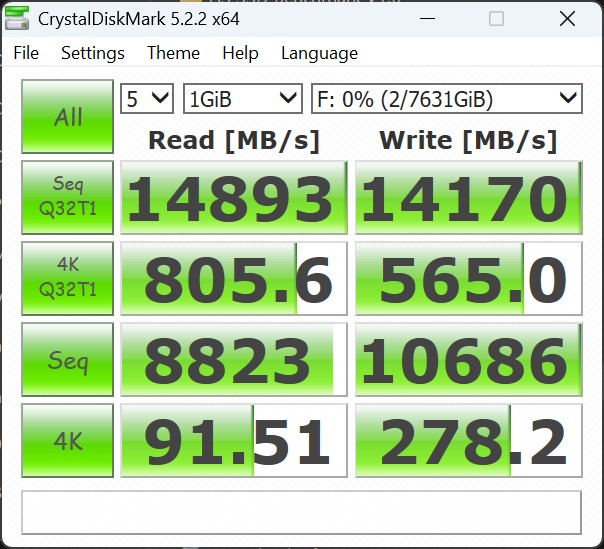Open the Help menu
This screenshot has height=549, width=604.
[x=240, y=53]
